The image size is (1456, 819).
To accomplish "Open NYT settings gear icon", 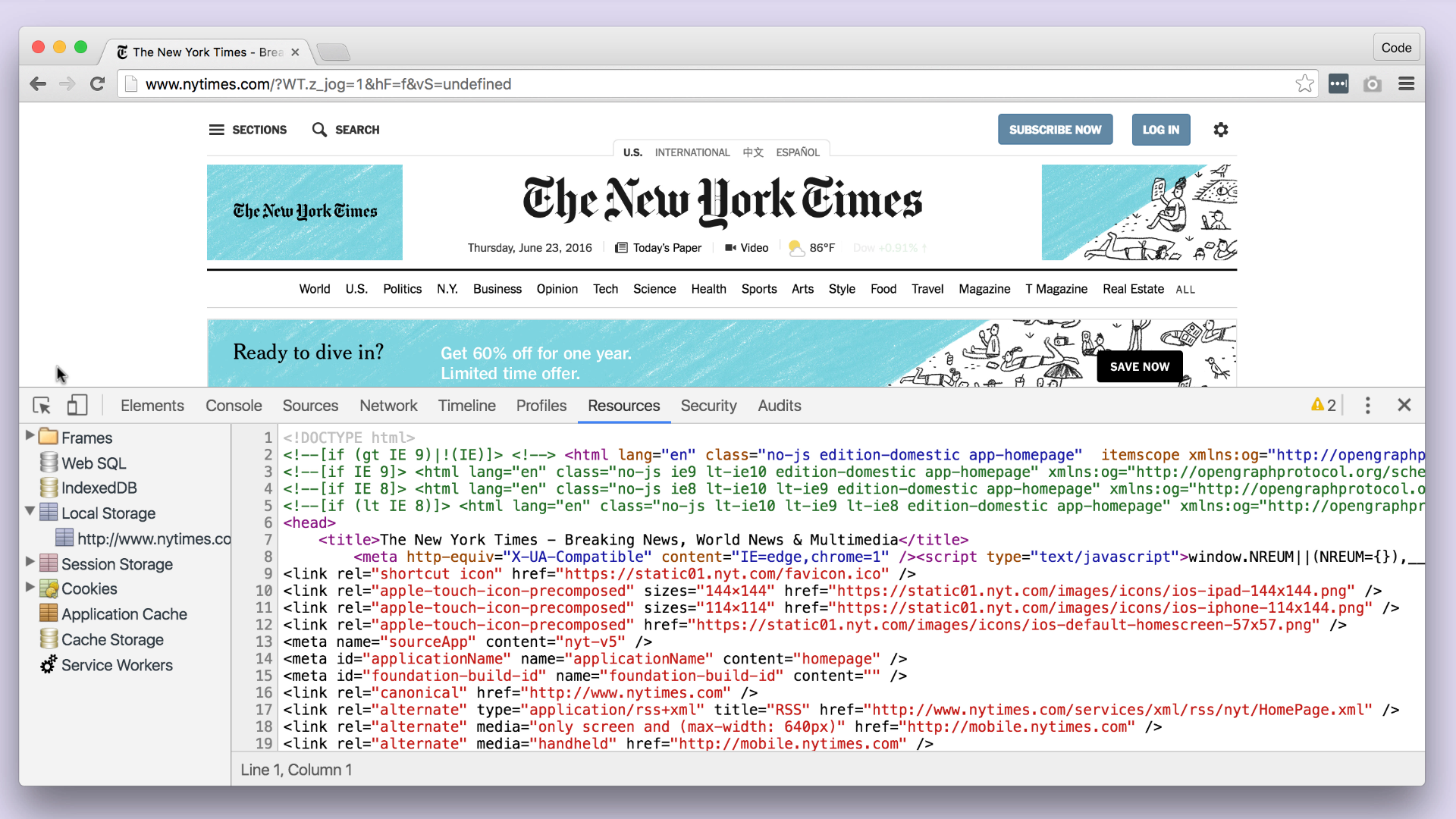I will click(x=1221, y=130).
